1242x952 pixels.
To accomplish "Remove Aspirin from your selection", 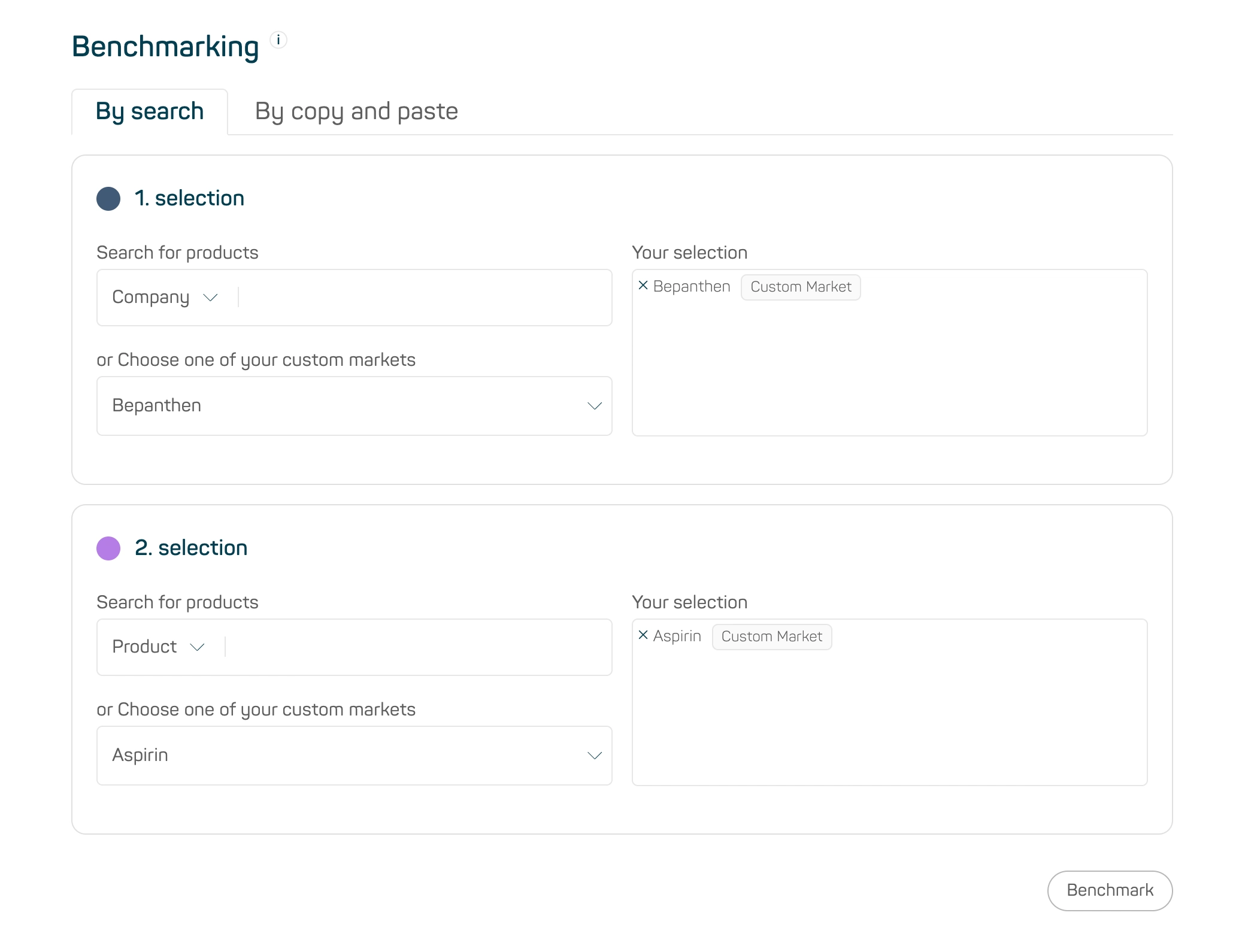I will [643, 635].
